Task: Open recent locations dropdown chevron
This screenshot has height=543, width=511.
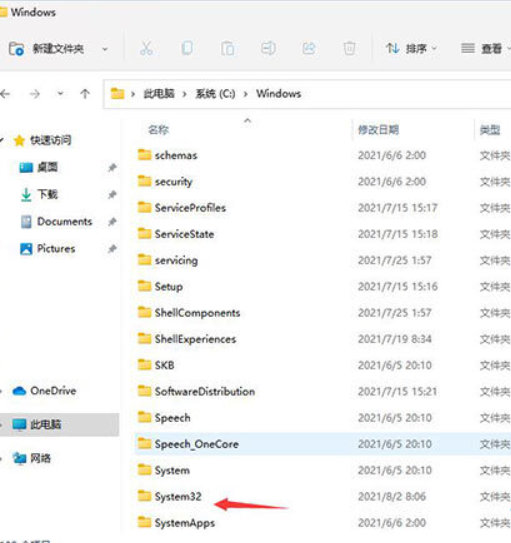Action: tap(61, 94)
